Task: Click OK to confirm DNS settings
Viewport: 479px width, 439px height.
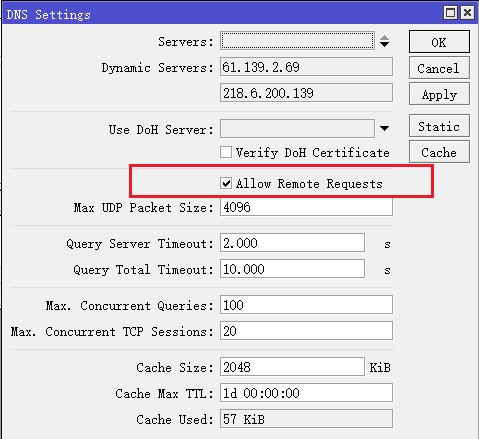Action: (x=439, y=42)
